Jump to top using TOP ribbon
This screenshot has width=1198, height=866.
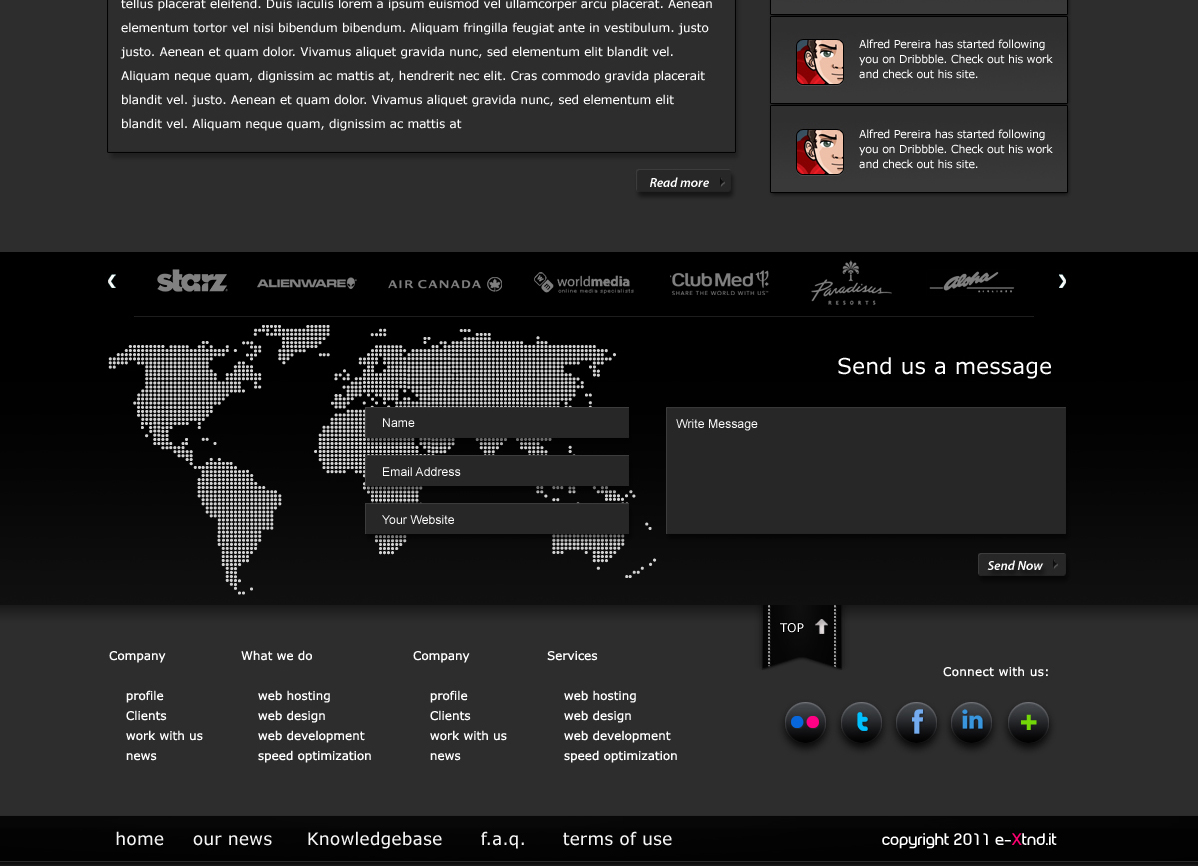pyautogui.click(x=803, y=628)
